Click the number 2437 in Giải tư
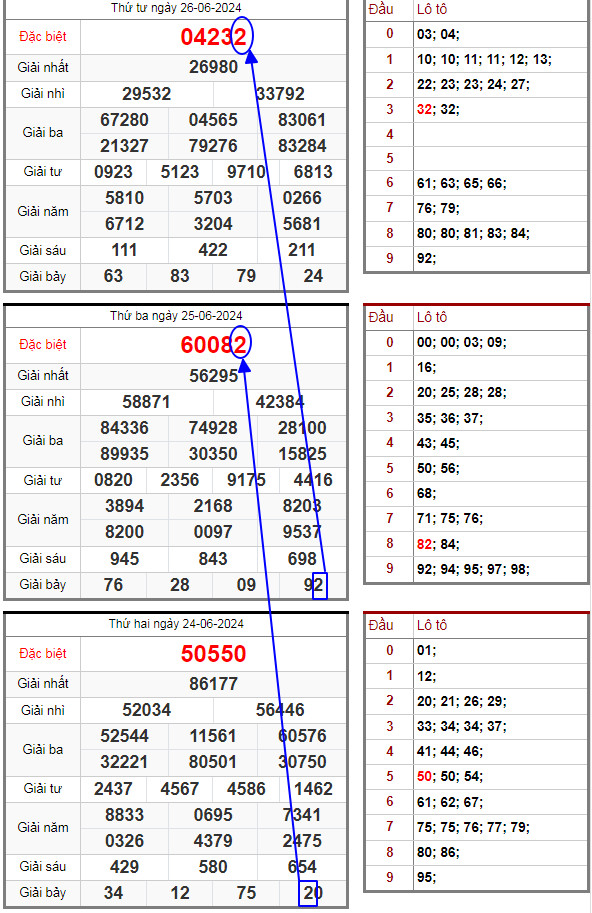The height and width of the screenshot is (913, 592). pos(113,789)
